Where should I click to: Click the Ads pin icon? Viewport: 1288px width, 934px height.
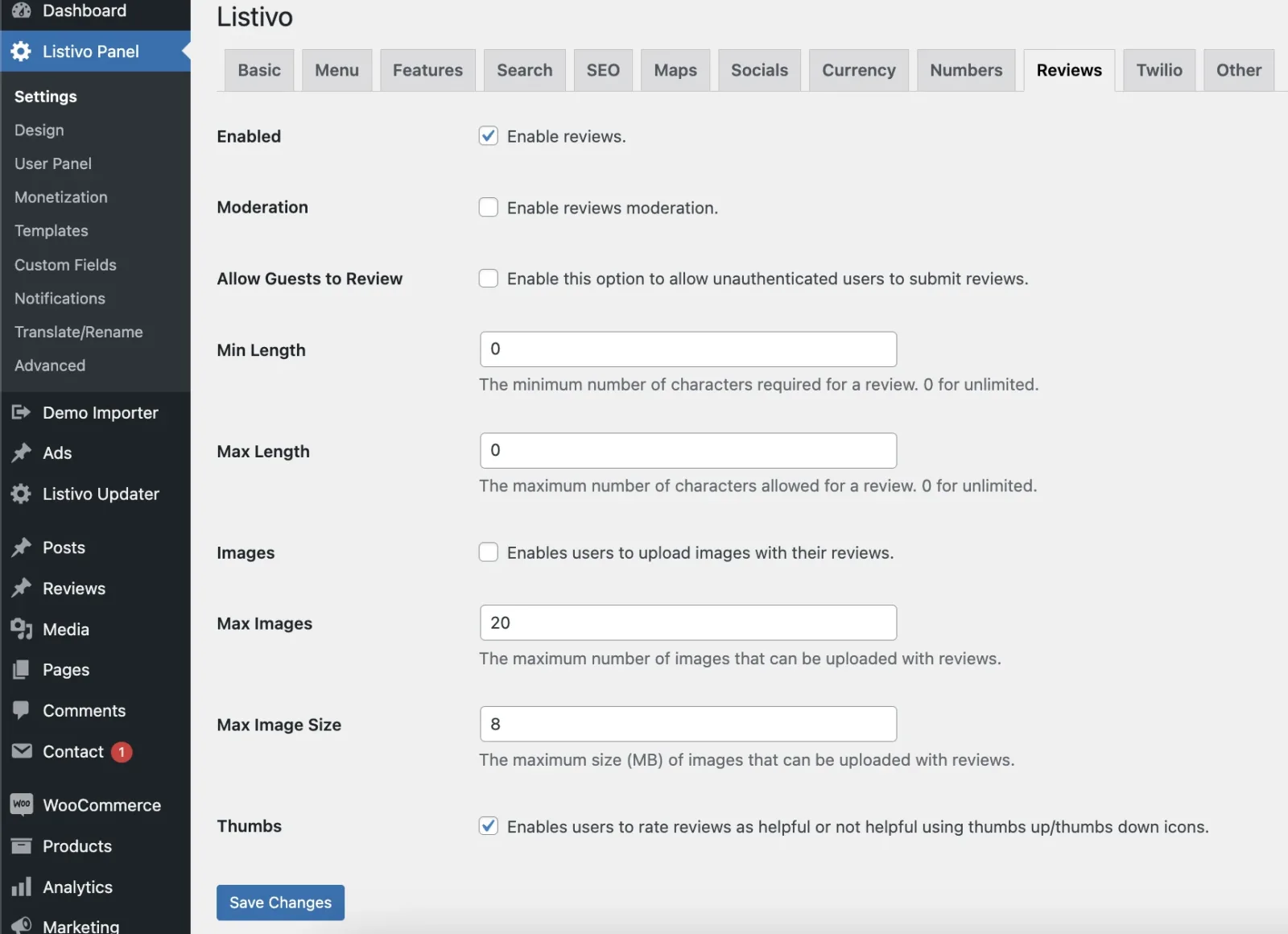click(21, 453)
